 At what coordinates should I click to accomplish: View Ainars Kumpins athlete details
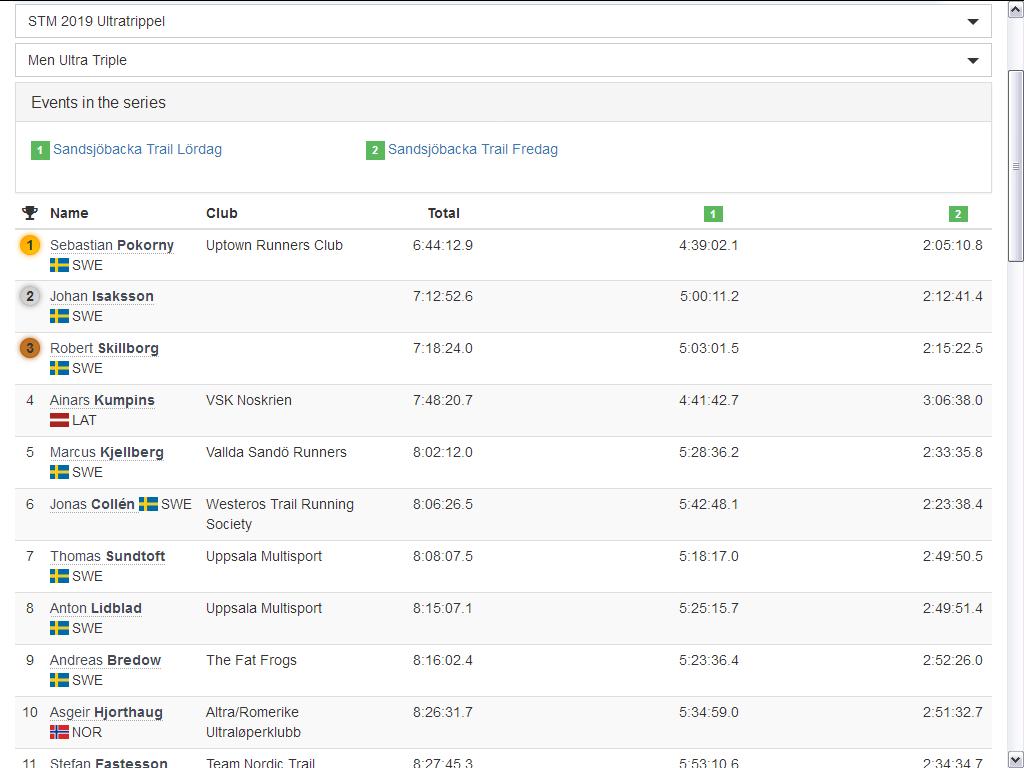click(x=102, y=400)
